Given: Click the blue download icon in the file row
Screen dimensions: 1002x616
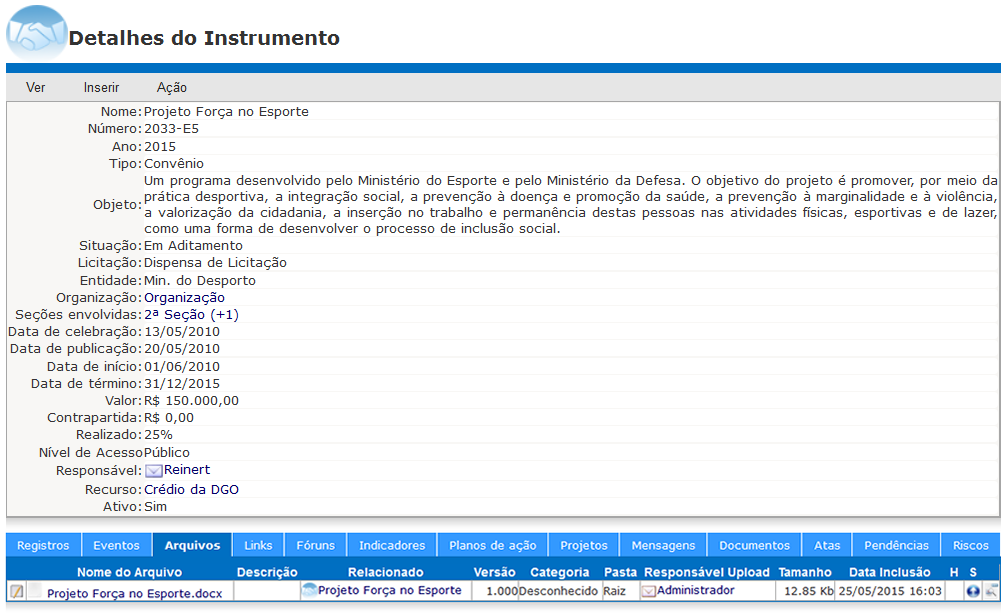Looking at the screenshot, I should (x=973, y=591).
